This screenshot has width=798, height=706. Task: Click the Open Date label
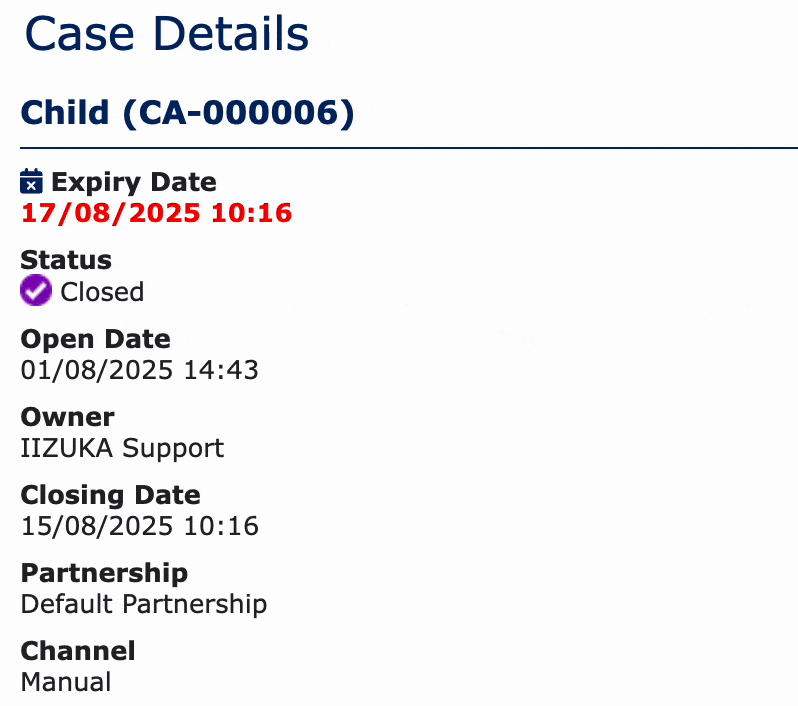click(96, 339)
